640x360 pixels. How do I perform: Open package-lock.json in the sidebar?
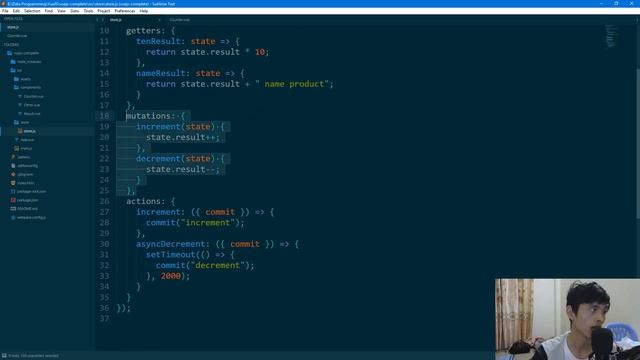click(x=31, y=191)
